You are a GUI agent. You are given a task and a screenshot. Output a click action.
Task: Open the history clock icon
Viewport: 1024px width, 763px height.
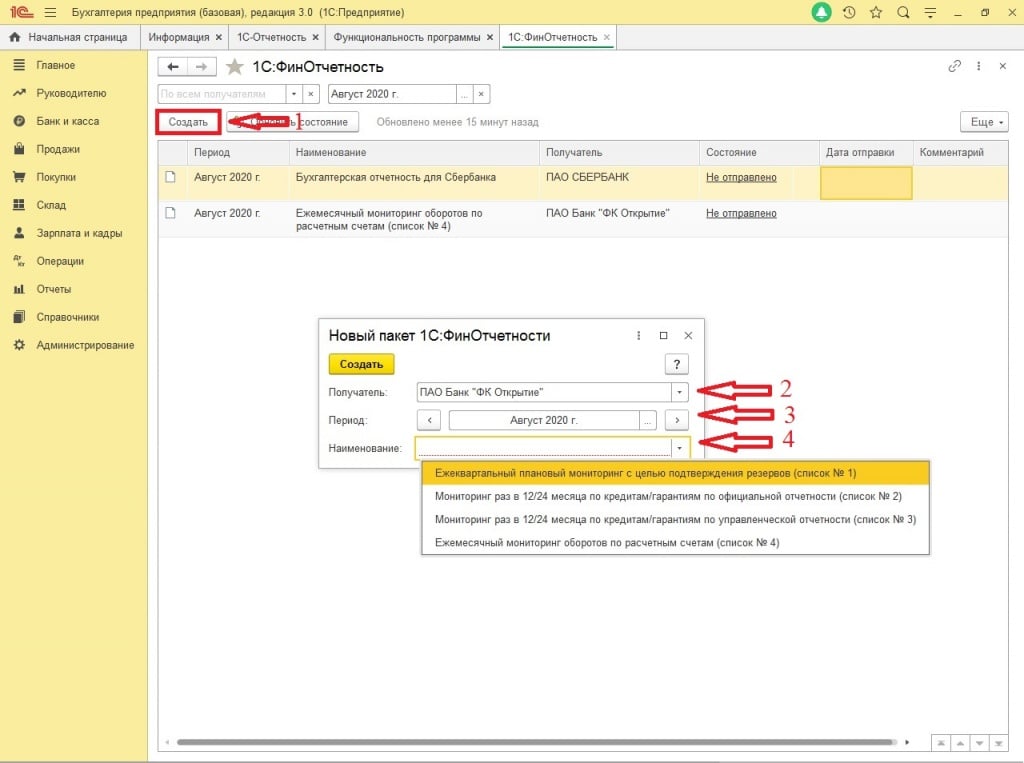[x=849, y=13]
